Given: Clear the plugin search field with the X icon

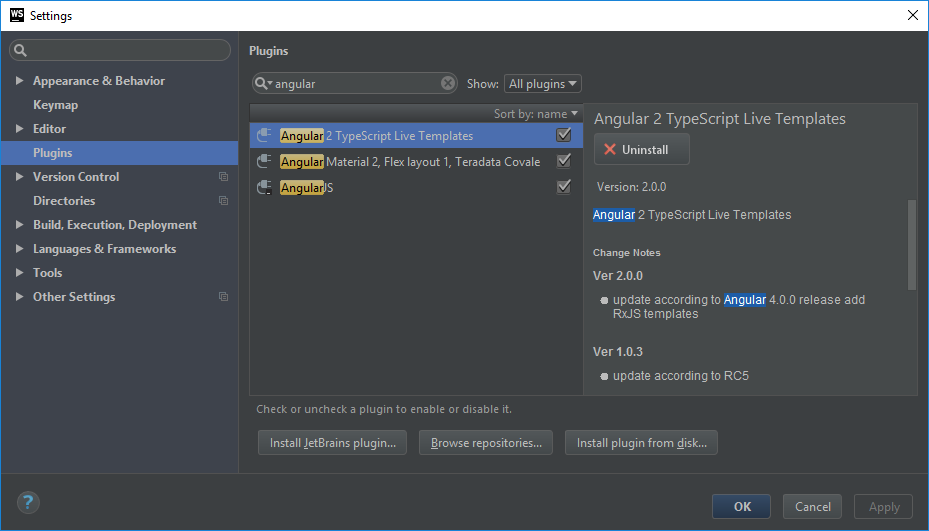Looking at the screenshot, I should [x=448, y=84].
